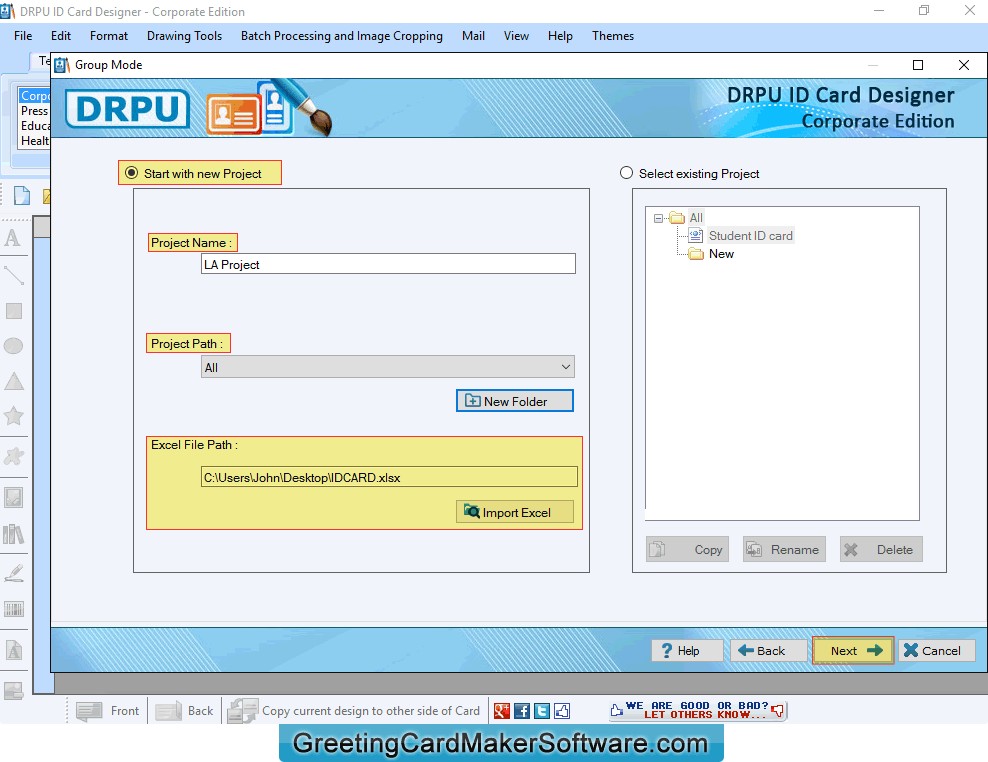
Task: Select the Star shape tool
Action: point(14,415)
